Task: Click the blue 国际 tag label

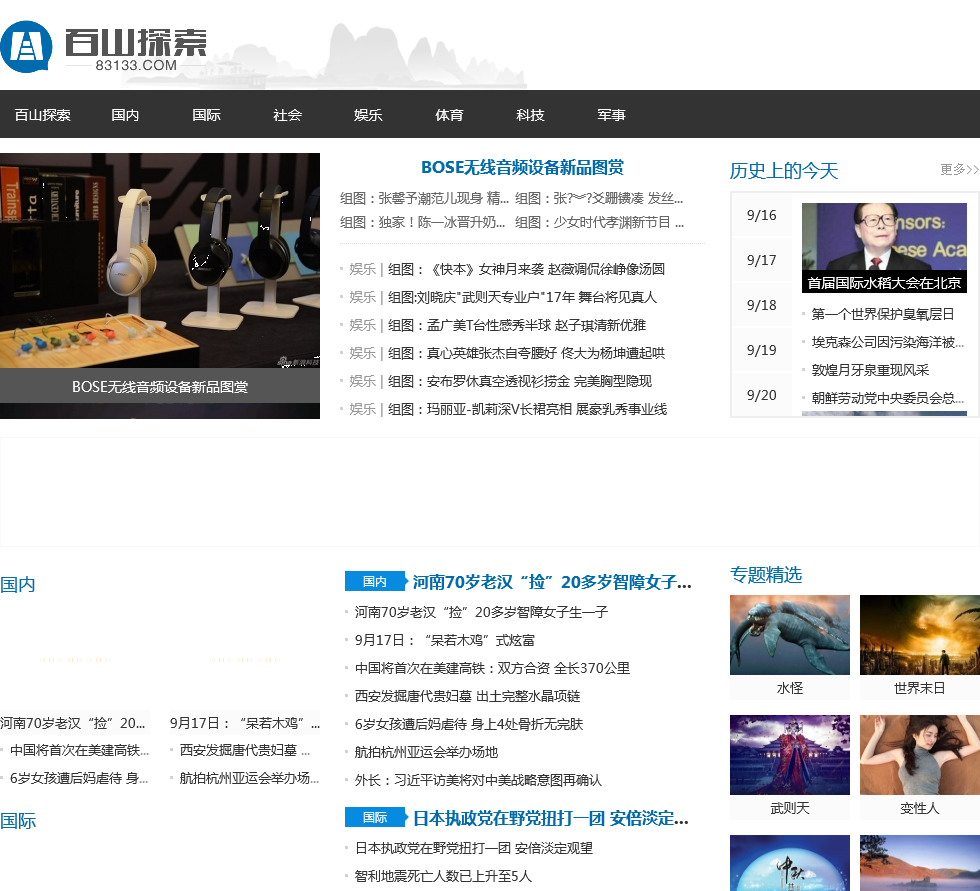Action: coord(374,817)
